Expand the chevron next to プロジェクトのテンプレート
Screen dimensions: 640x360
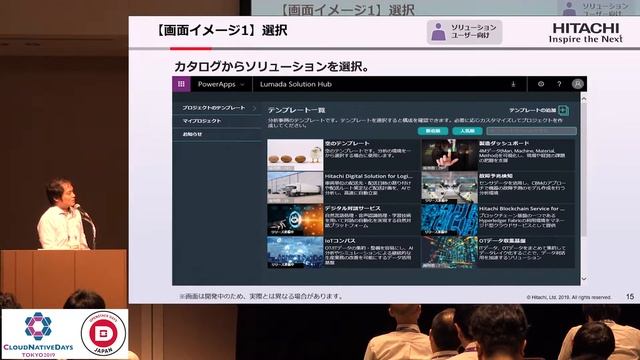[x=254, y=108]
